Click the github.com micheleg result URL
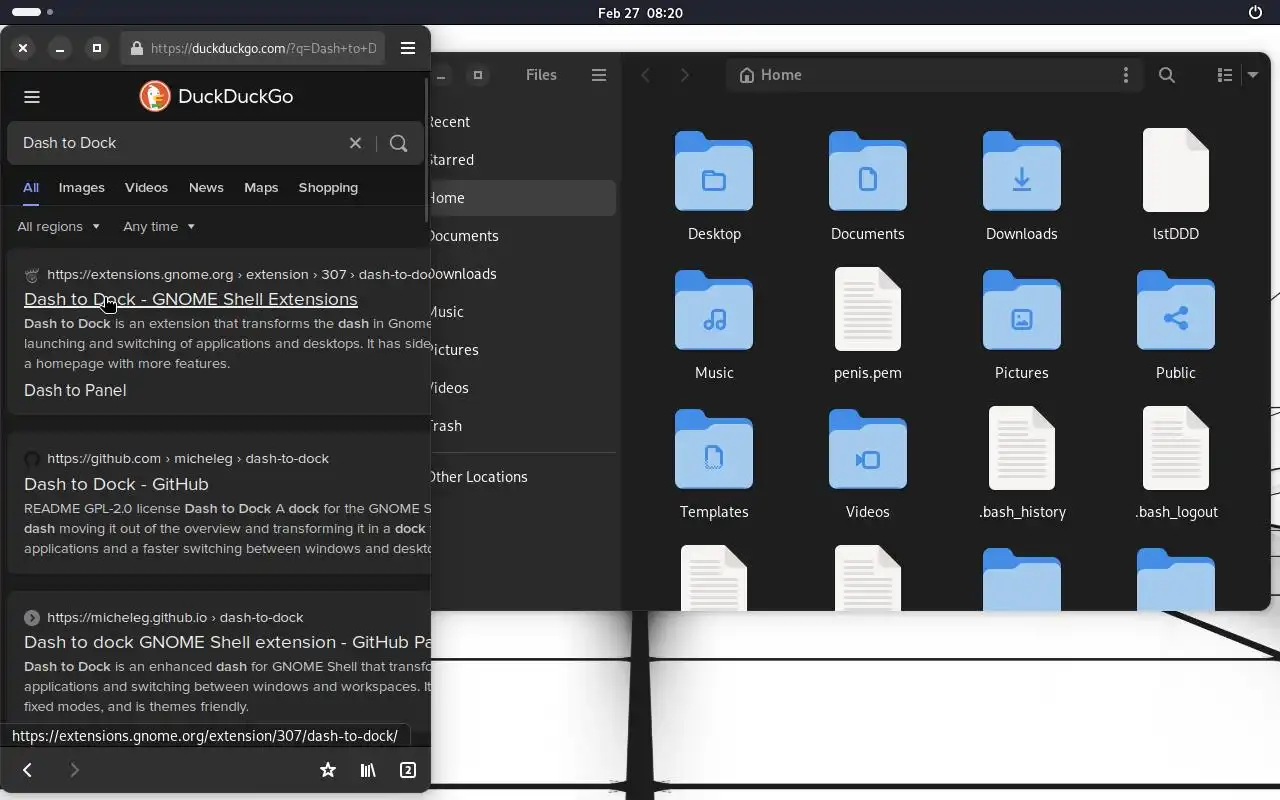This screenshot has width=1280, height=800. 188,459
